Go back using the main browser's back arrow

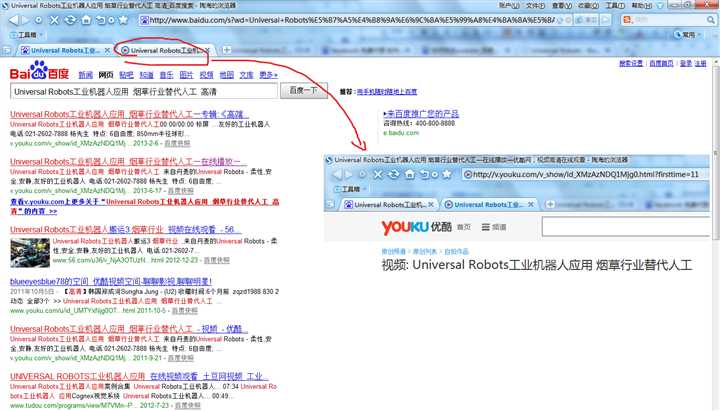(14, 20)
